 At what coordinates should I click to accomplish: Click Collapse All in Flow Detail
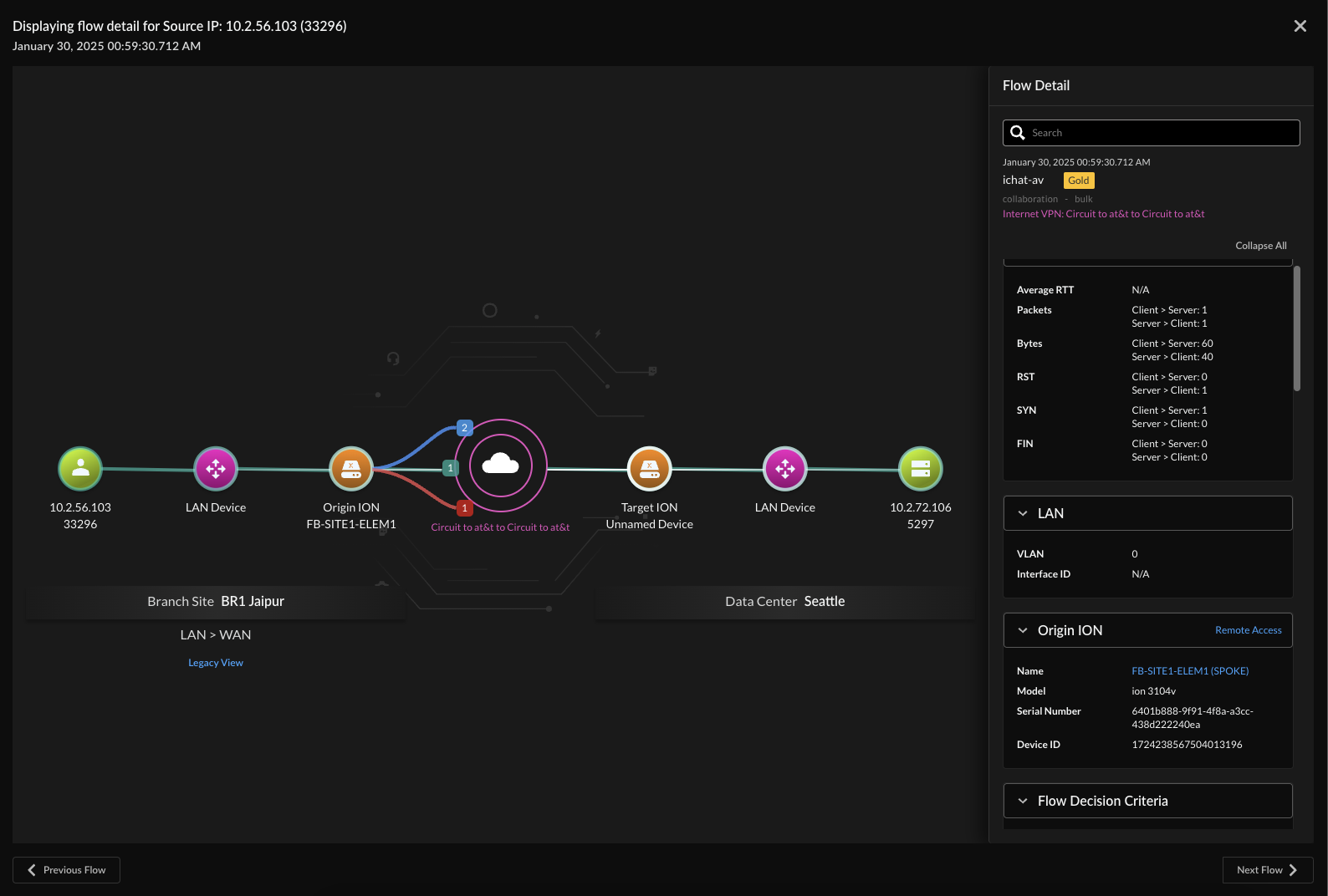(1261, 246)
